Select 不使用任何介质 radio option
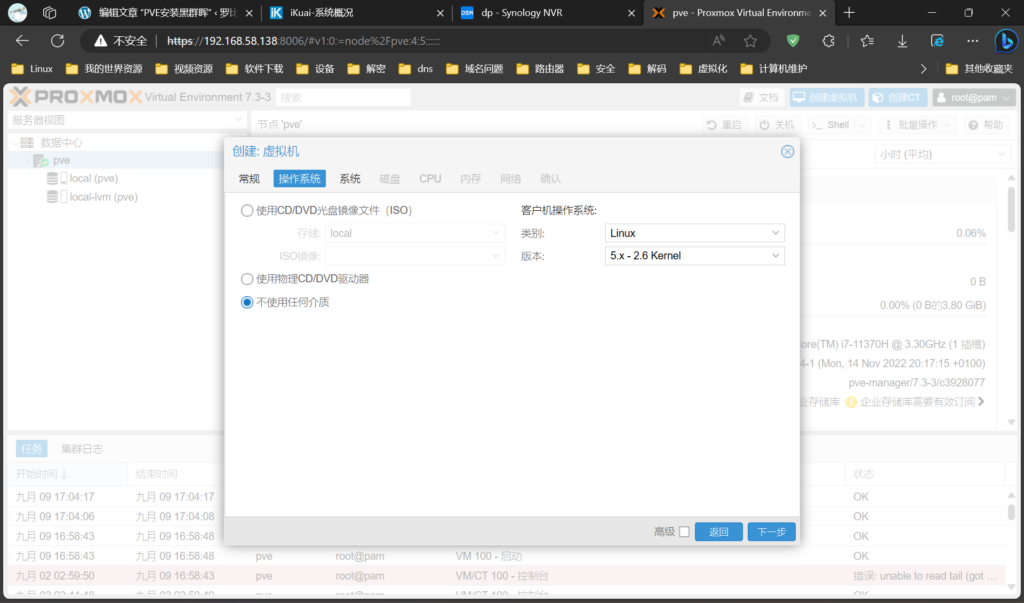The height and width of the screenshot is (603, 1024). (247, 302)
